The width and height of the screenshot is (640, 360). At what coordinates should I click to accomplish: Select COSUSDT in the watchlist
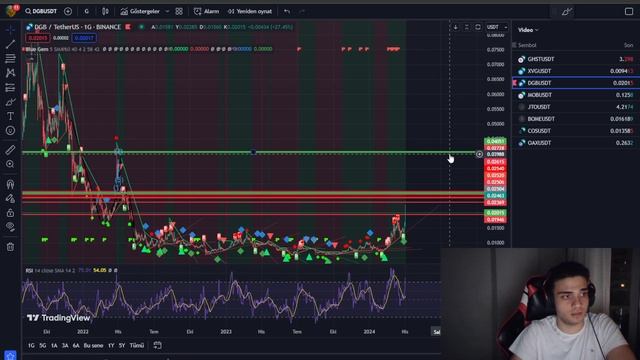click(576, 131)
